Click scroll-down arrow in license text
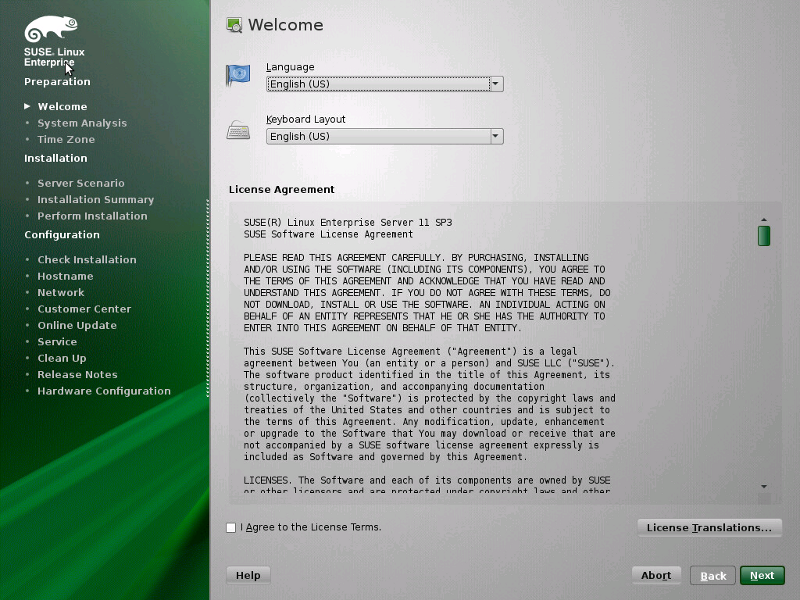 [x=764, y=487]
